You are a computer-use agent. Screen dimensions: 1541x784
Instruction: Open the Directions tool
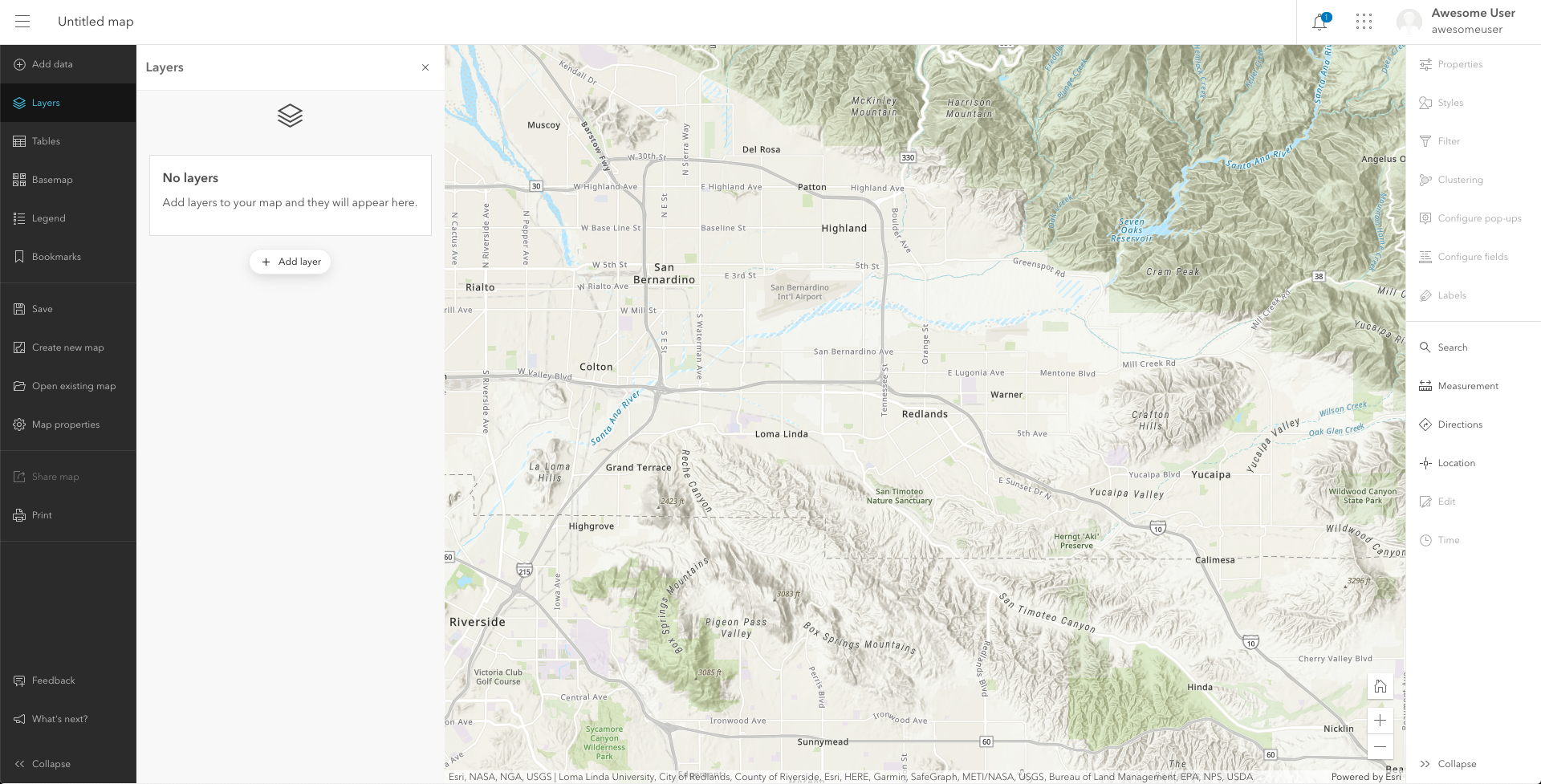[1460, 424]
